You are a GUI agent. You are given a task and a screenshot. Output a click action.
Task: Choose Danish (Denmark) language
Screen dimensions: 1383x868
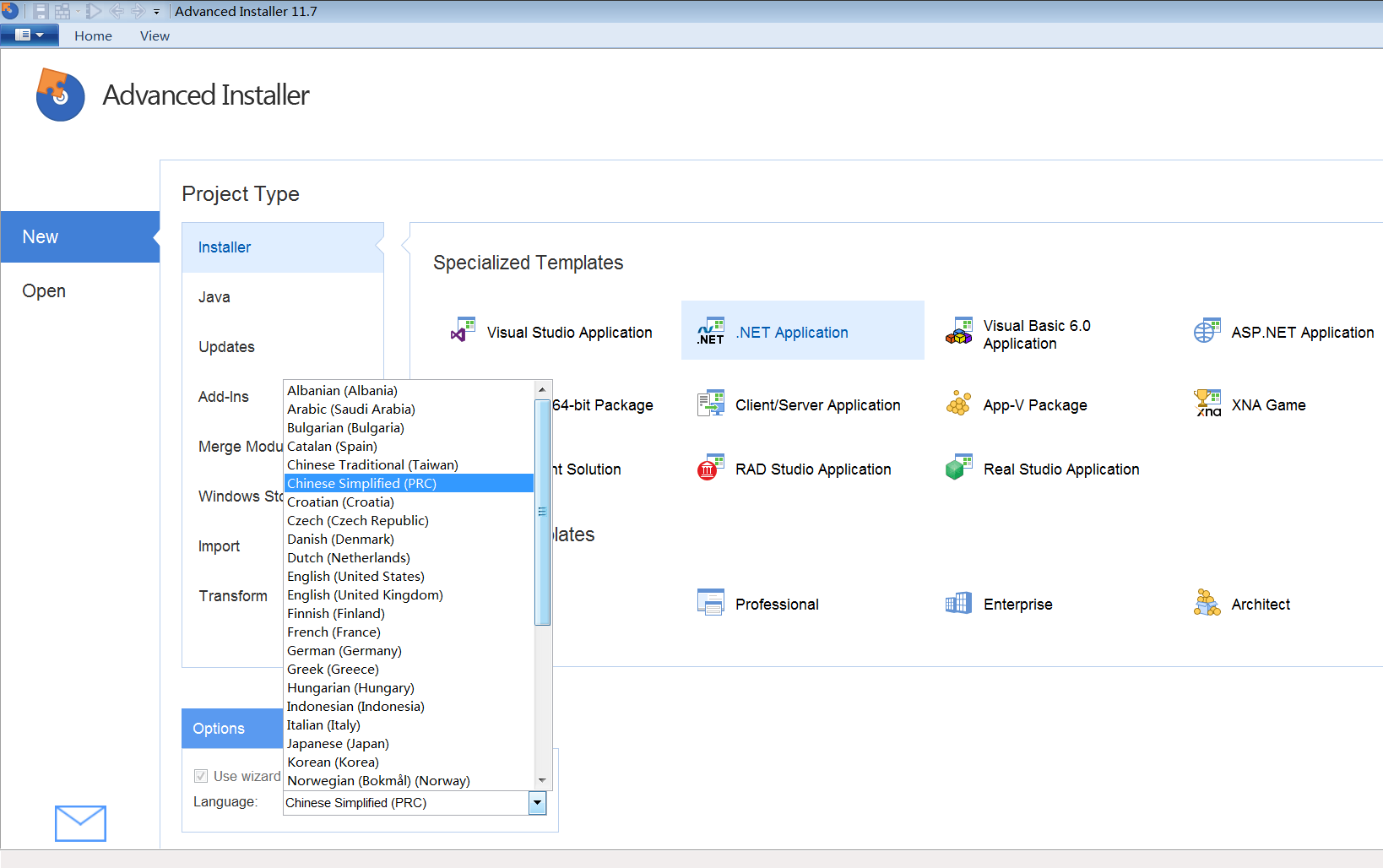click(409, 539)
